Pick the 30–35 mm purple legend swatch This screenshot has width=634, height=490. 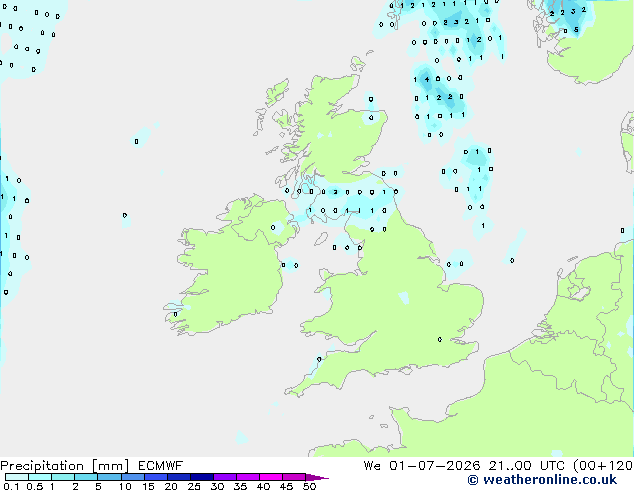point(225,477)
